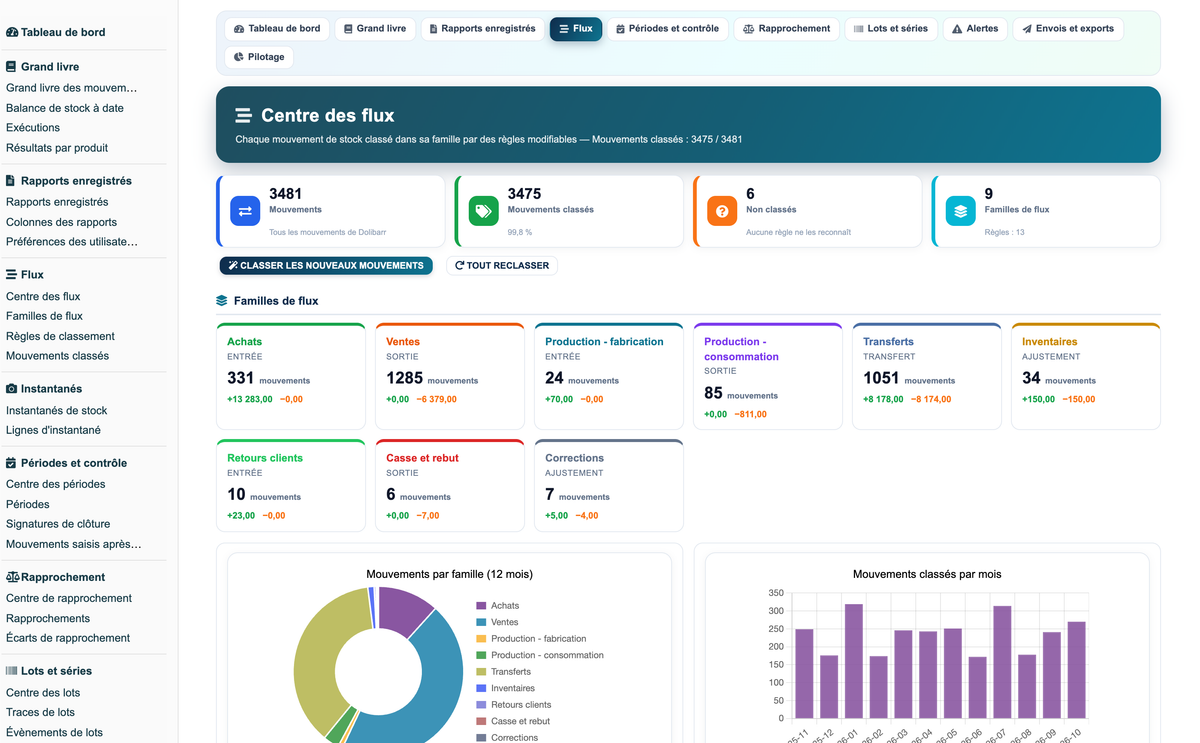
Task: Open Grand livre des mouvements link
Action: pos(72,88)
